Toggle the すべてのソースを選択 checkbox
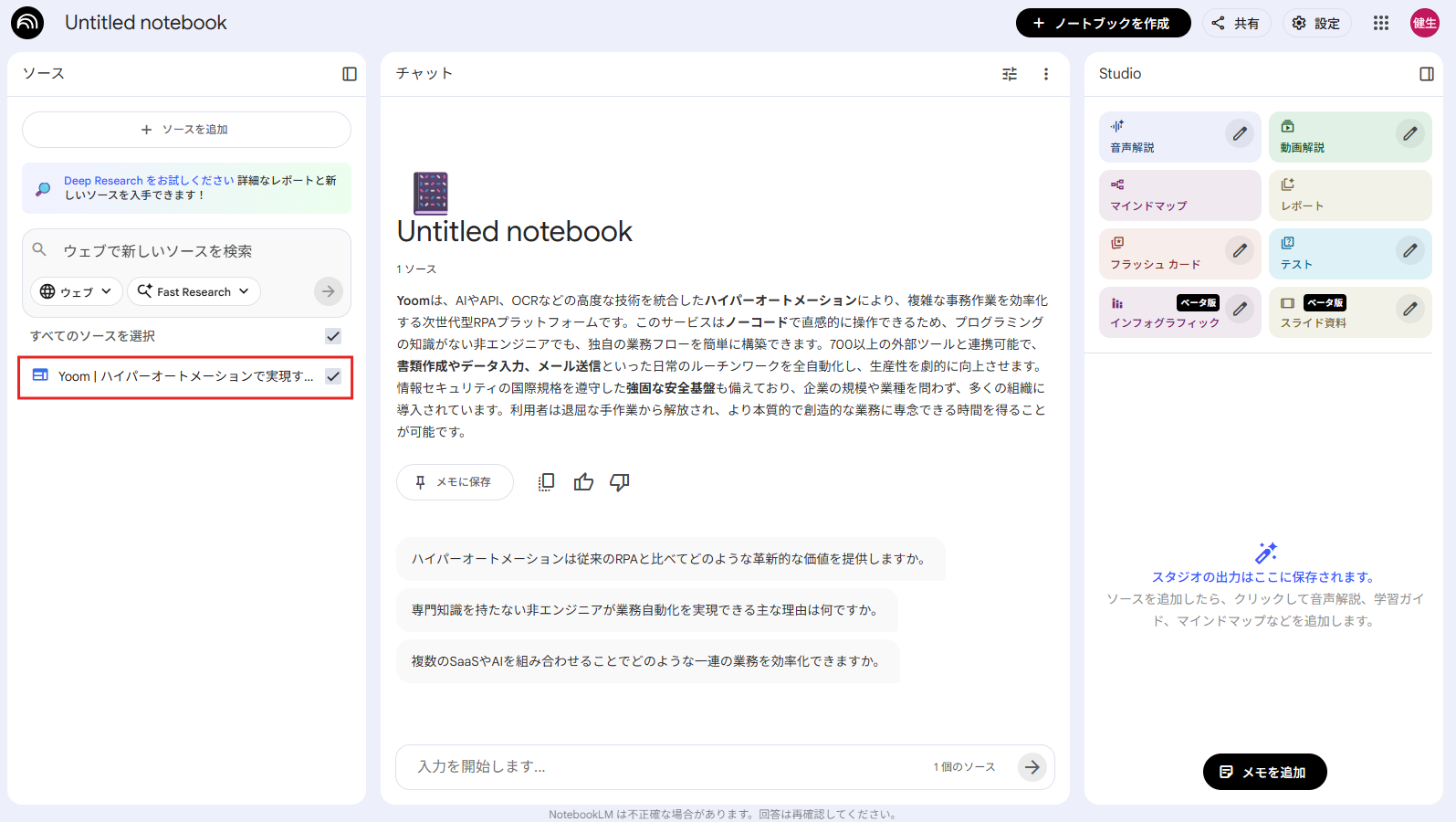1456x822 pixels. pyautogui.click(x=333, y=336)
